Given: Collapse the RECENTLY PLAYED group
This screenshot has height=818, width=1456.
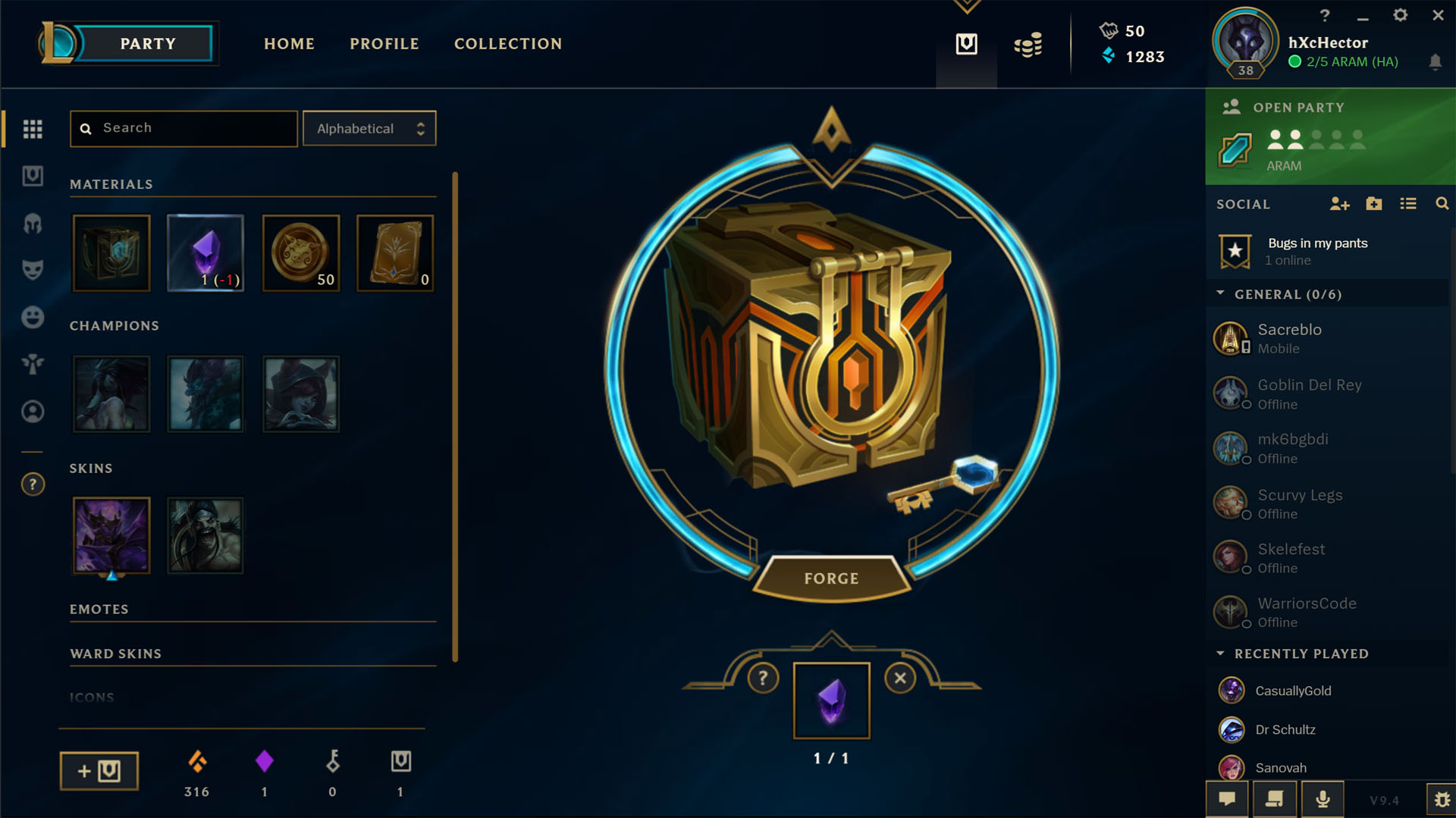Looking at the screenshot, I should point(1220,653).
